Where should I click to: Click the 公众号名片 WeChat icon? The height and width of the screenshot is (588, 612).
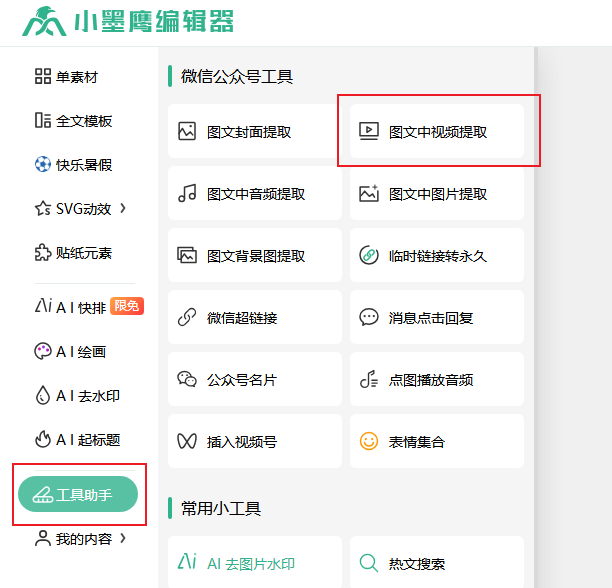187,379
